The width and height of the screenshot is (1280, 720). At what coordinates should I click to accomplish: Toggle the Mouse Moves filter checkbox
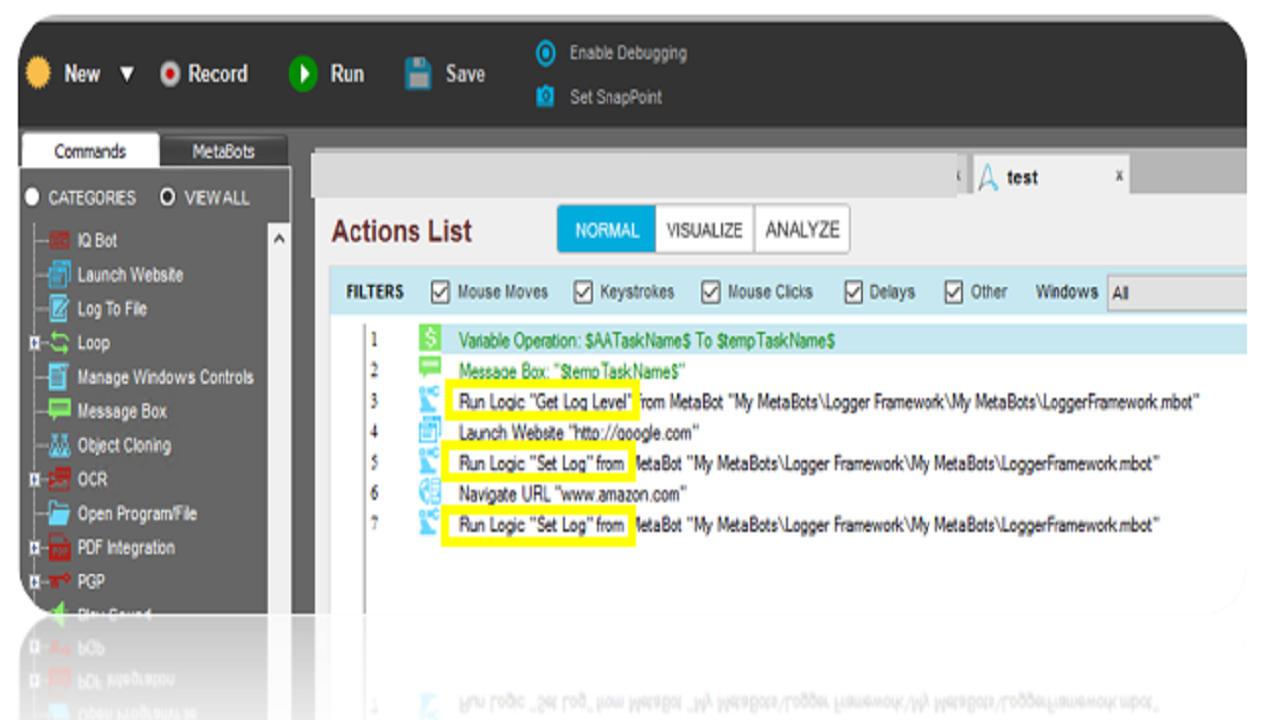pyautogui.click(x=440, y=292)
